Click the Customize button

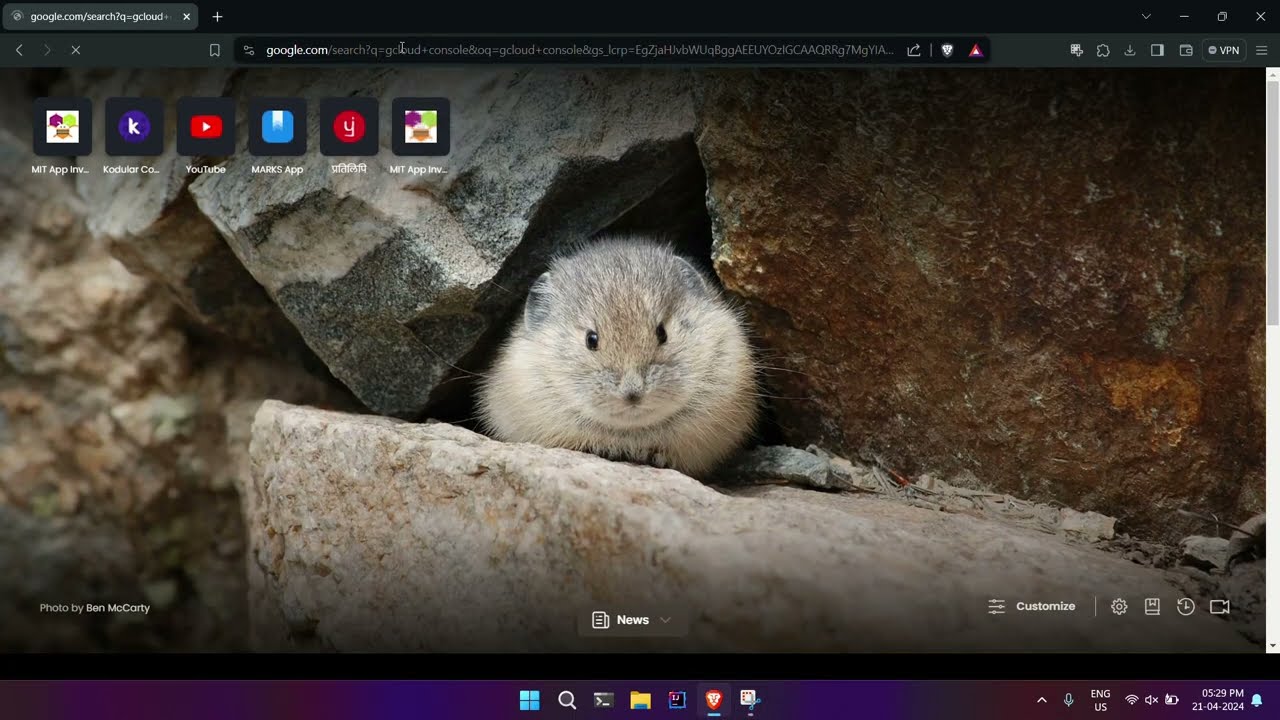pos(1032,607)
